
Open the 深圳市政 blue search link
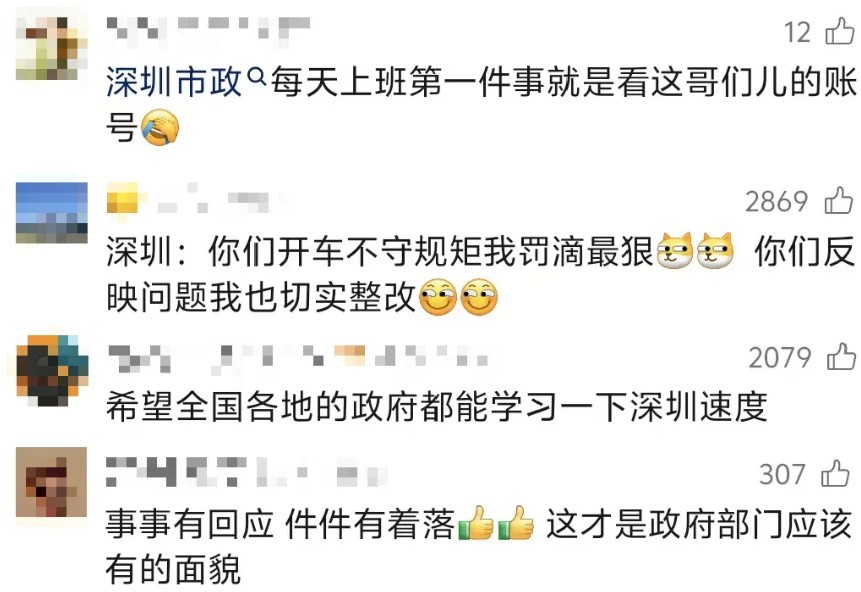pyautogui.click(x=174, y=82)
